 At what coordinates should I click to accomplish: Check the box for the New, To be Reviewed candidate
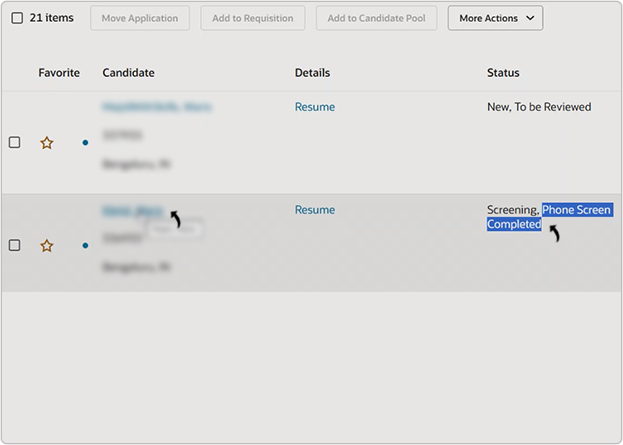(15, 143)
